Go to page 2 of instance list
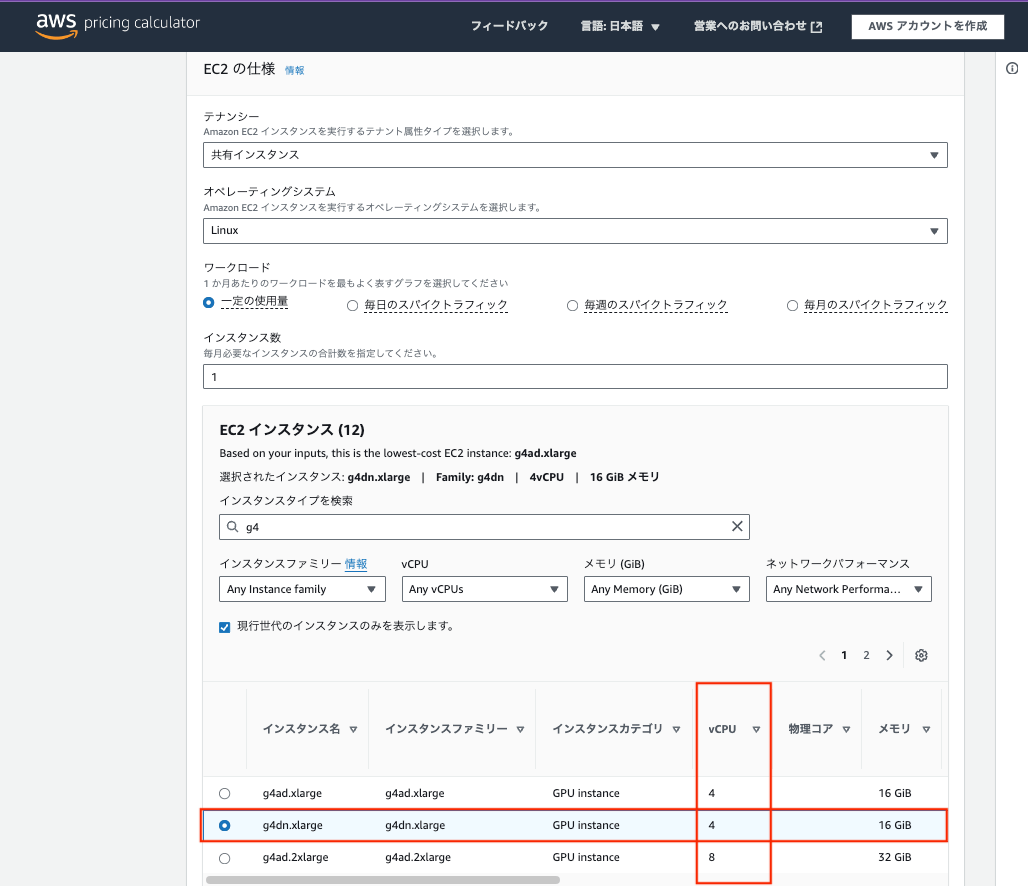This screenshot has height=886, width=1028. (866, 655)
